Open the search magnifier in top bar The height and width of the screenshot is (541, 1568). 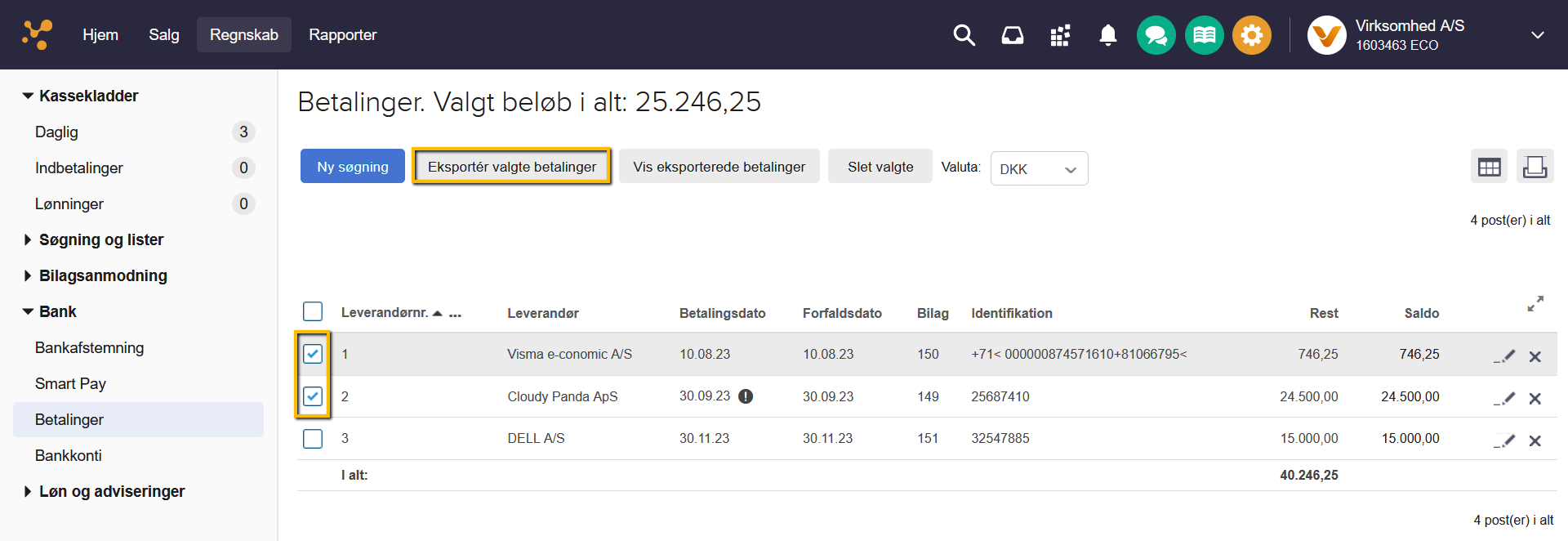pos(964,35)
